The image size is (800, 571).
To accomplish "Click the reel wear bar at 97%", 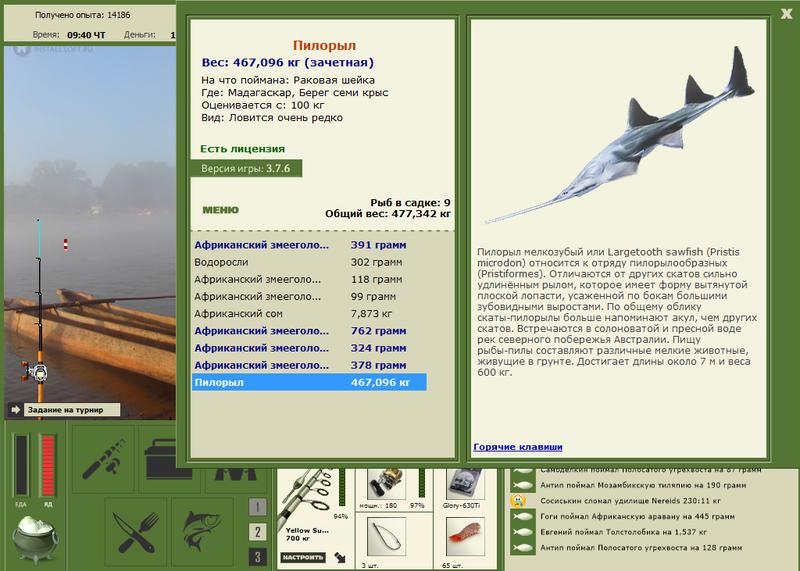I will coord(421,482).
